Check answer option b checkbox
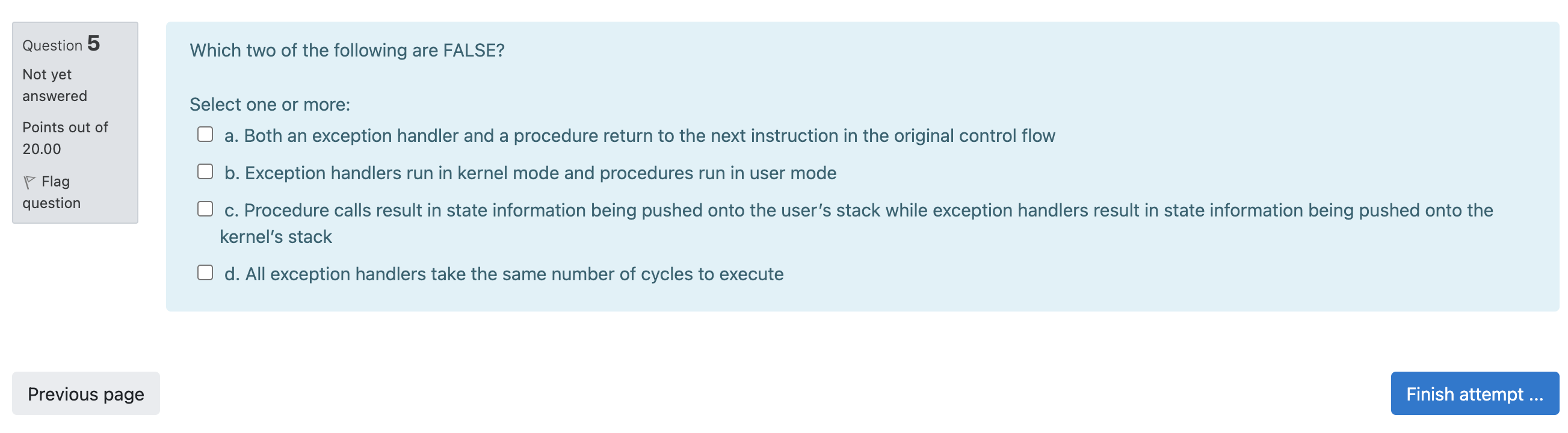Image resolution: width=1568 pixels, height=433 pixels. pos(205,172)
